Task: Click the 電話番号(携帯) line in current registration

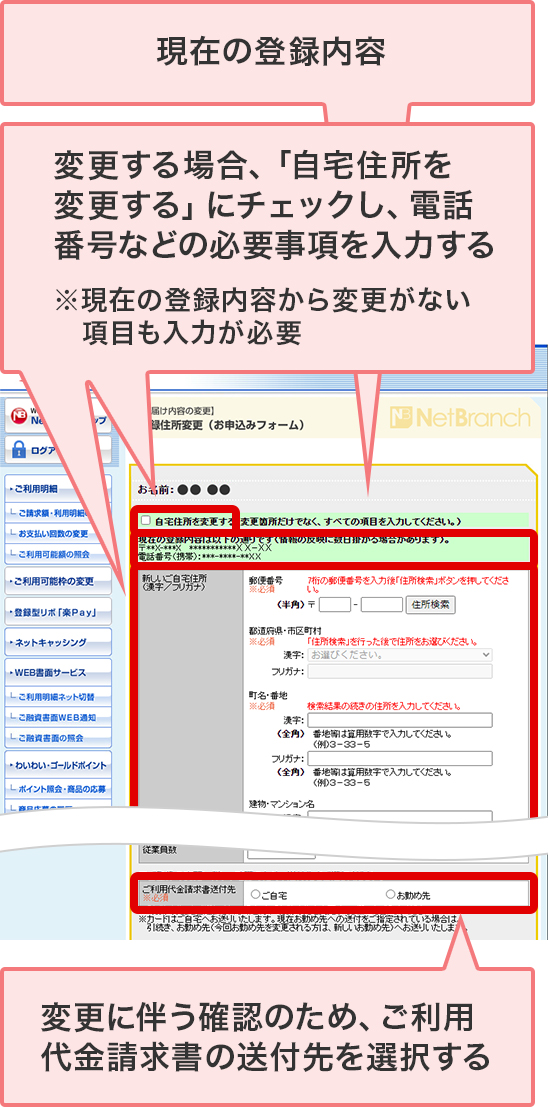Action: pos(200,556)
